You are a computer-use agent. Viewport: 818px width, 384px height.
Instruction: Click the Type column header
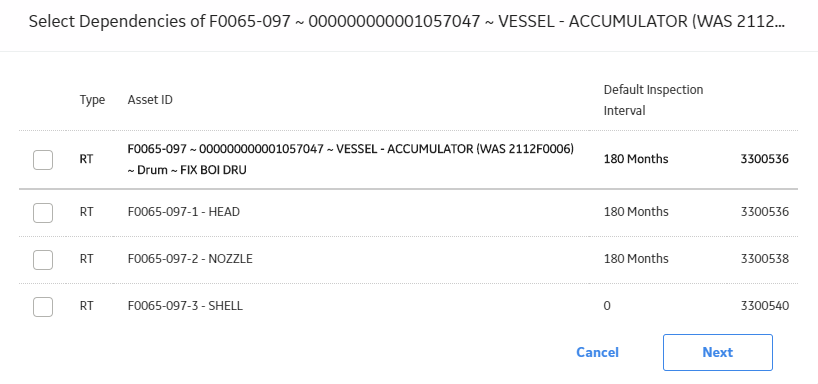tap(92, 100)
